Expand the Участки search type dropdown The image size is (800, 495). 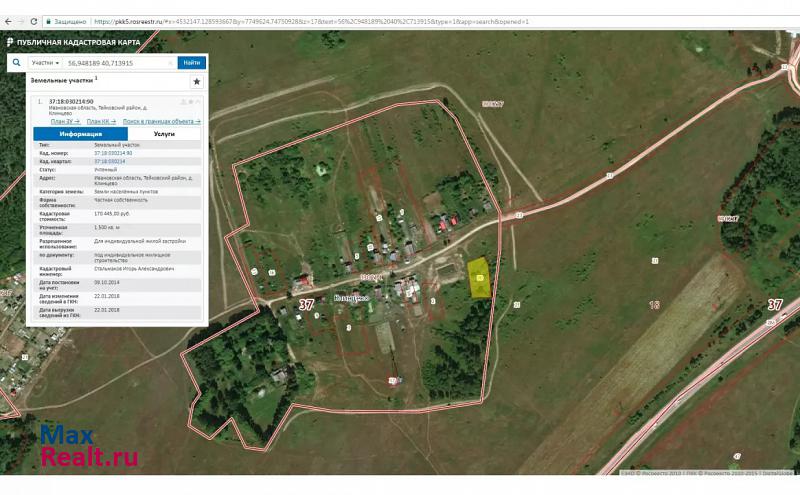pos(45,63)
